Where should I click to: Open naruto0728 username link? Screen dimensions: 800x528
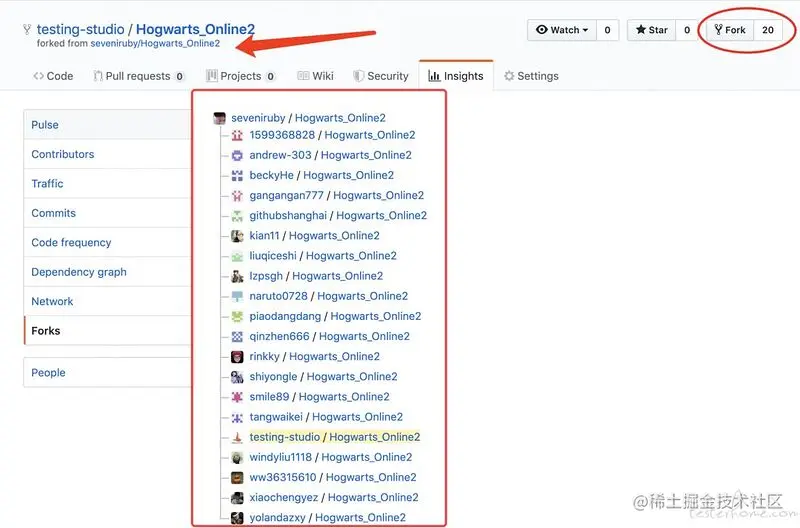coord(279,296)
